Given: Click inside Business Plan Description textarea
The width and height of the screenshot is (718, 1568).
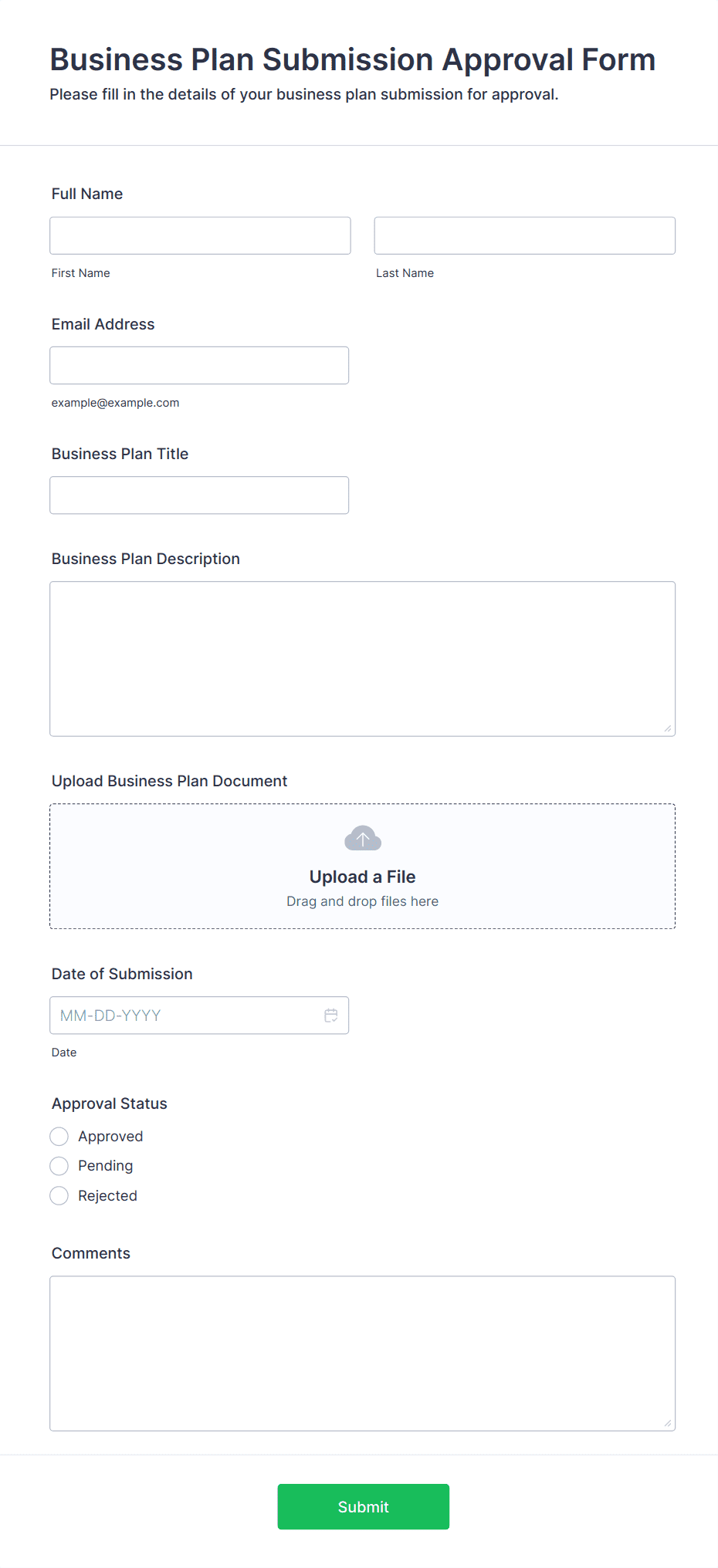Looking at the screenshot, I should point(362,658).
